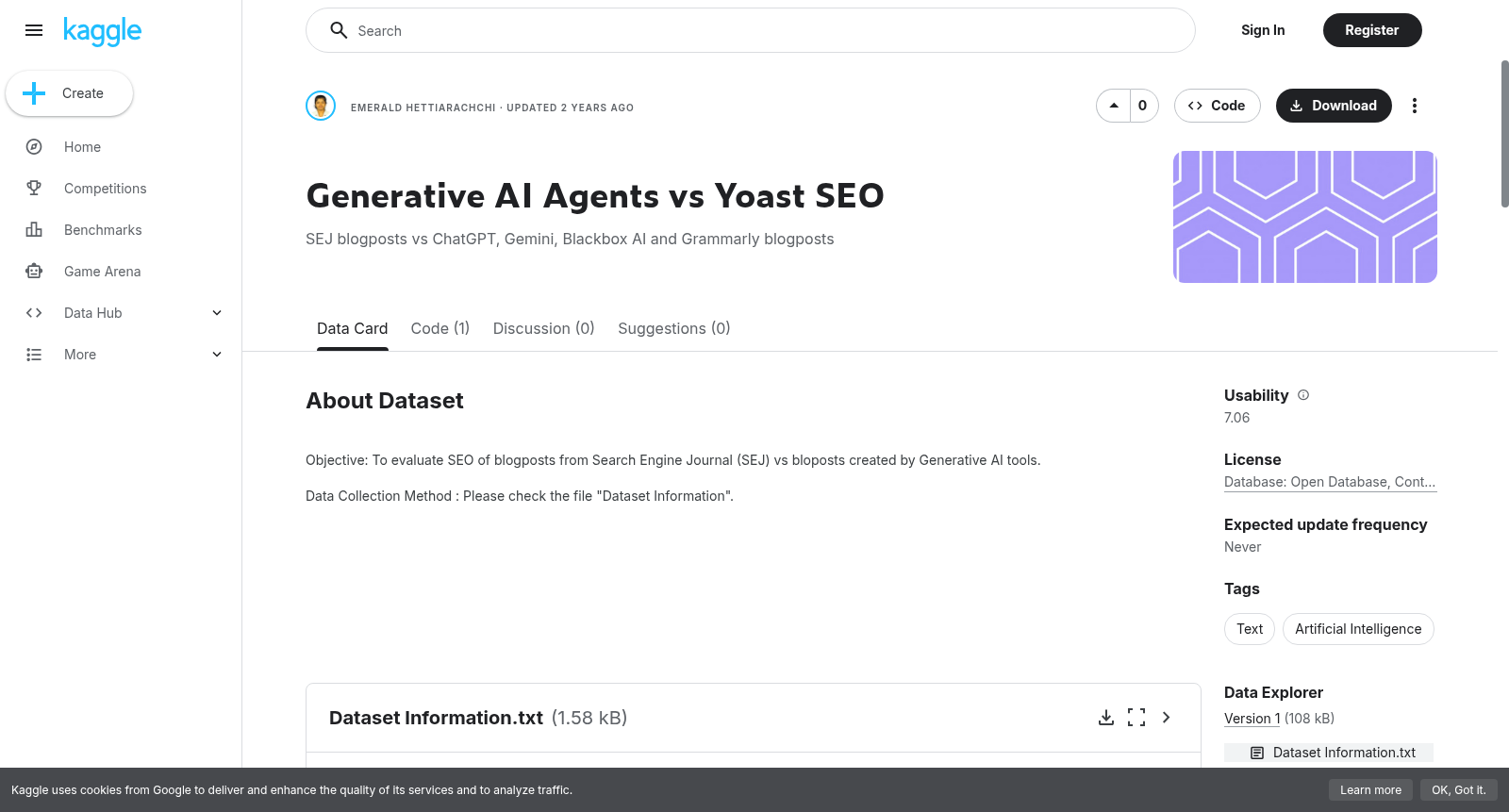
Task: Switch to the Code (1) tab
Action: pyautogui.click(x=440, y=328)
